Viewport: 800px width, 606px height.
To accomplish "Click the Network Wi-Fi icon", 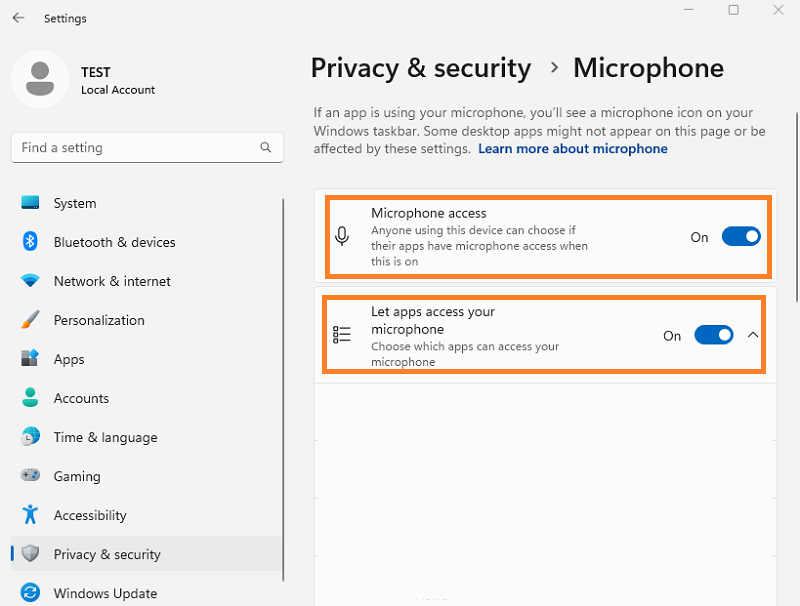I will click(x=30, y=281).
